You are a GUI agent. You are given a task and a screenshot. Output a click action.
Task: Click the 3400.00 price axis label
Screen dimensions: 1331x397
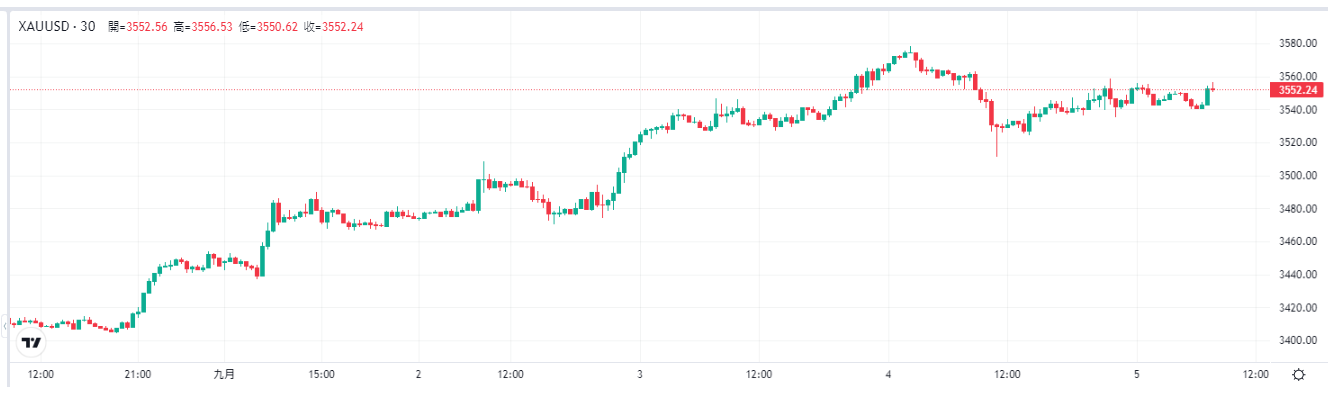(1295, 340)
